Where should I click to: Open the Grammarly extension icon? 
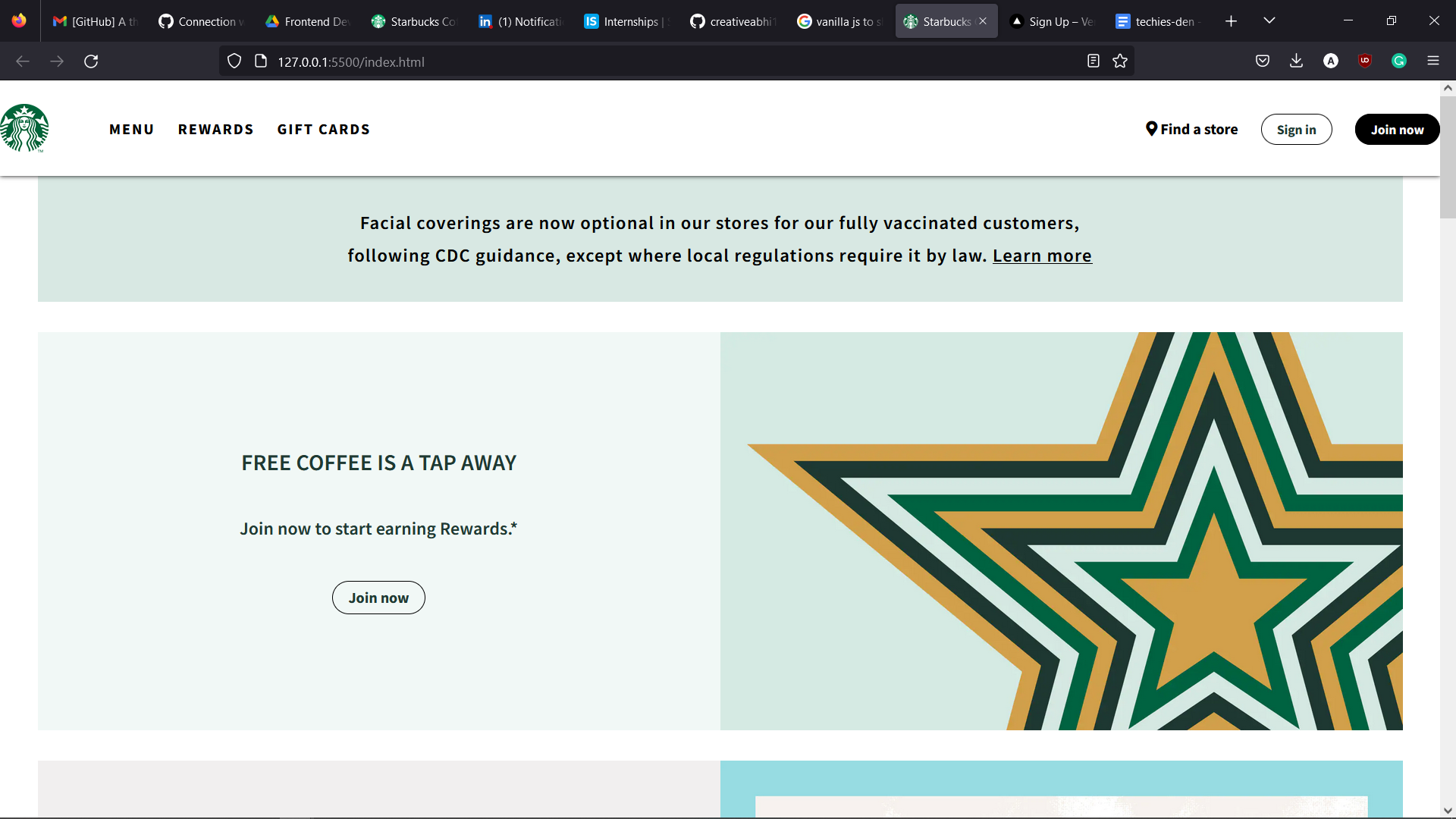pos(1399,61)
